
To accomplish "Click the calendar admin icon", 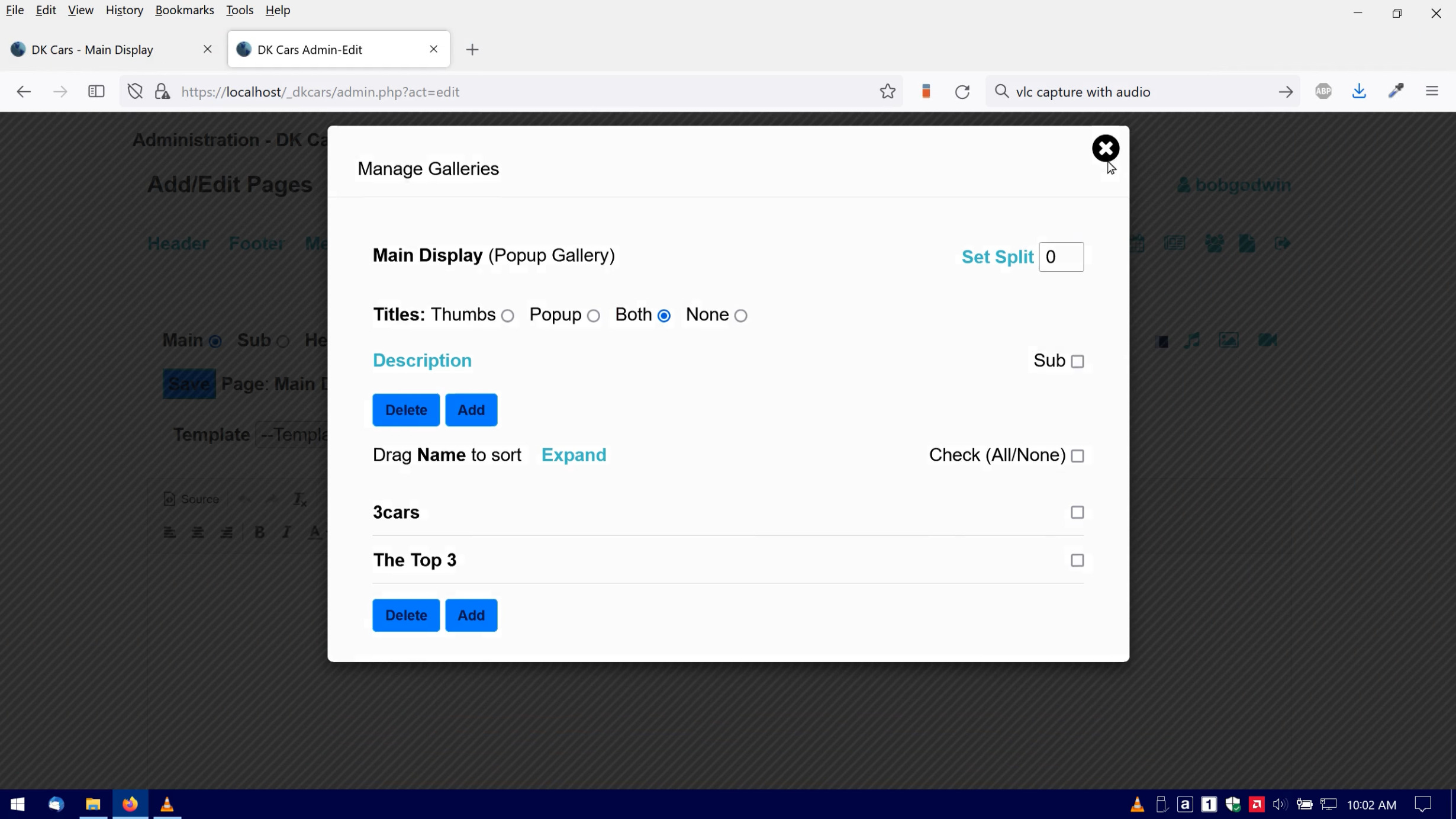I will coord(1137,243).
